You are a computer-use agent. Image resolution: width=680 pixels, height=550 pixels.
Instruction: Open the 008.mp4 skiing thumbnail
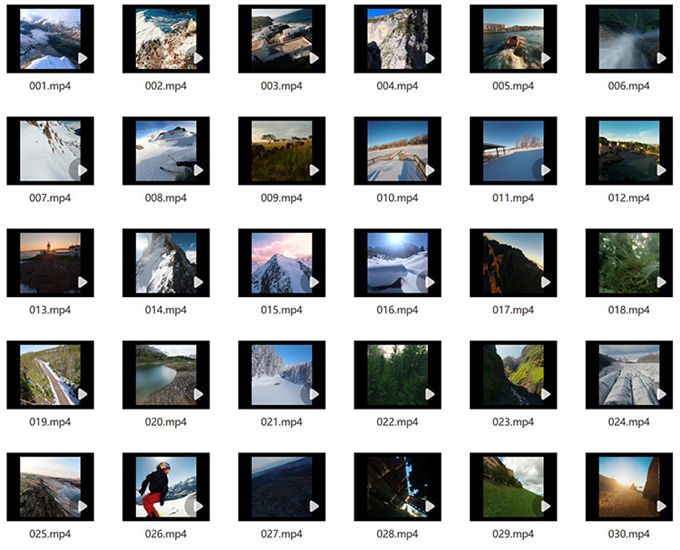pyautogui.click(x=166, y=151)
